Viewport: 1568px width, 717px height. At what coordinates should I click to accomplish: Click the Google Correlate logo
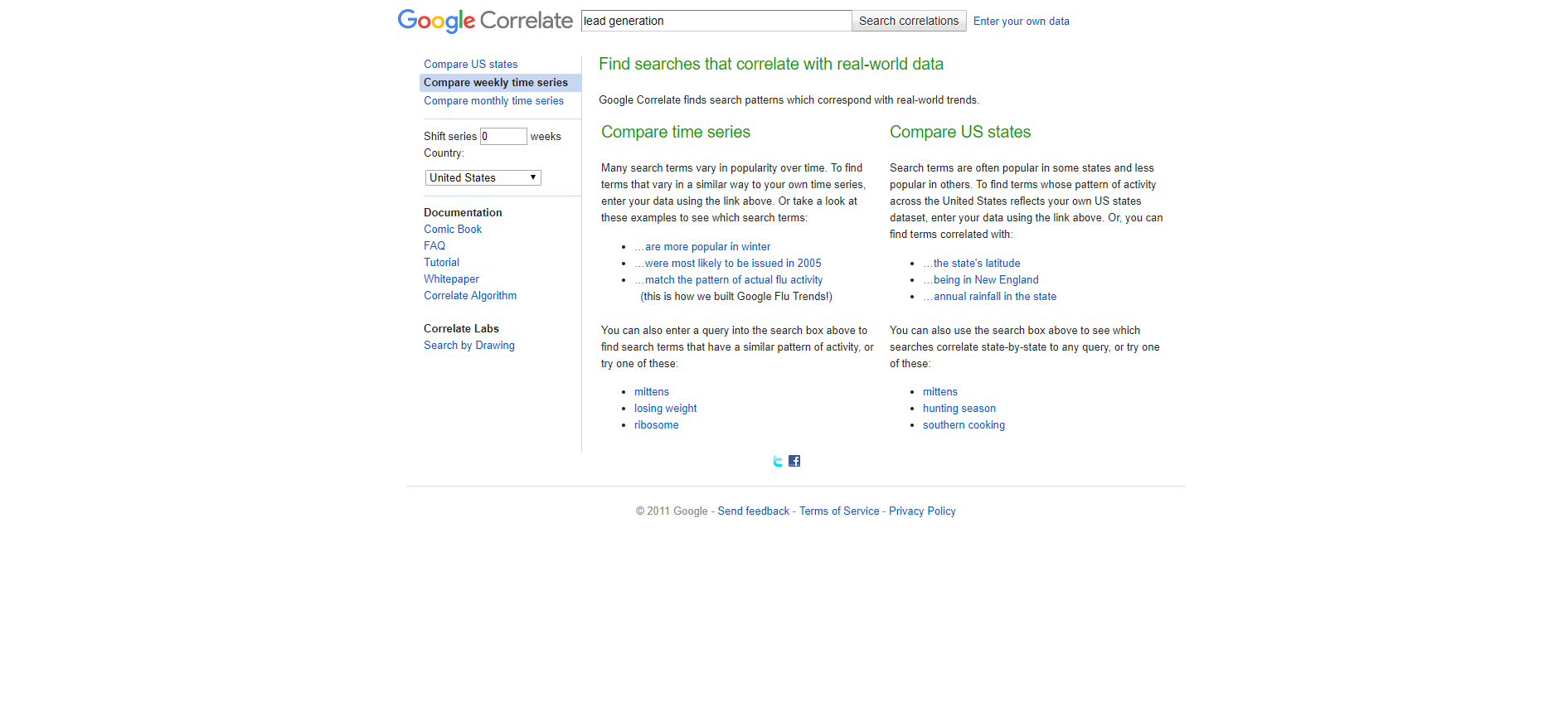click(x=485, y=21)
